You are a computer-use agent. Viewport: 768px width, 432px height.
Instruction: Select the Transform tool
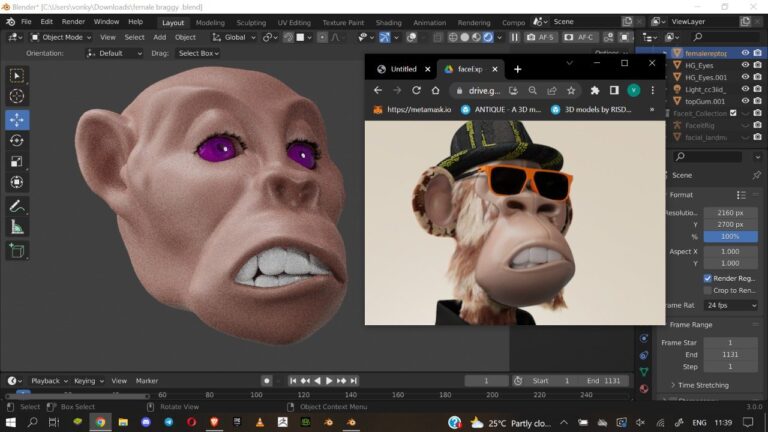[x=17, y=182]
